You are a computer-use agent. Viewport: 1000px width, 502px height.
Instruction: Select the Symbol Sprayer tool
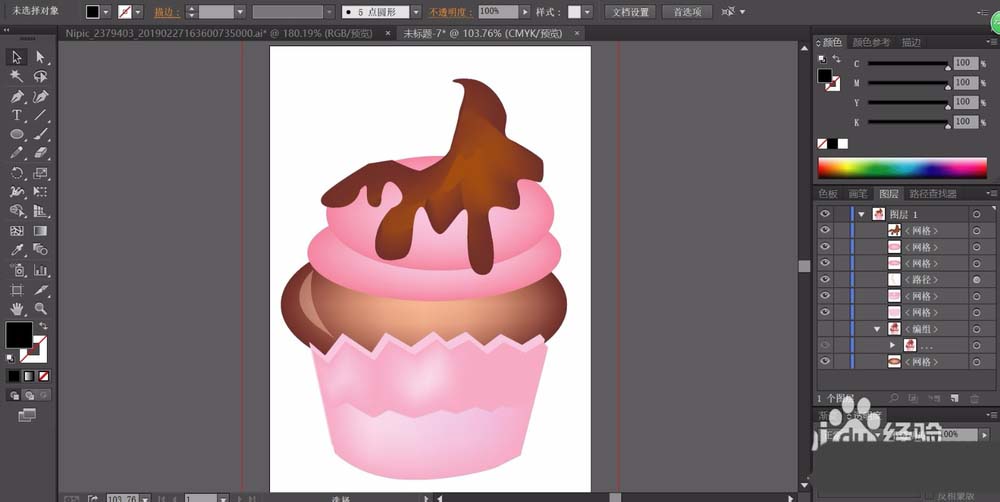[17, 270]
